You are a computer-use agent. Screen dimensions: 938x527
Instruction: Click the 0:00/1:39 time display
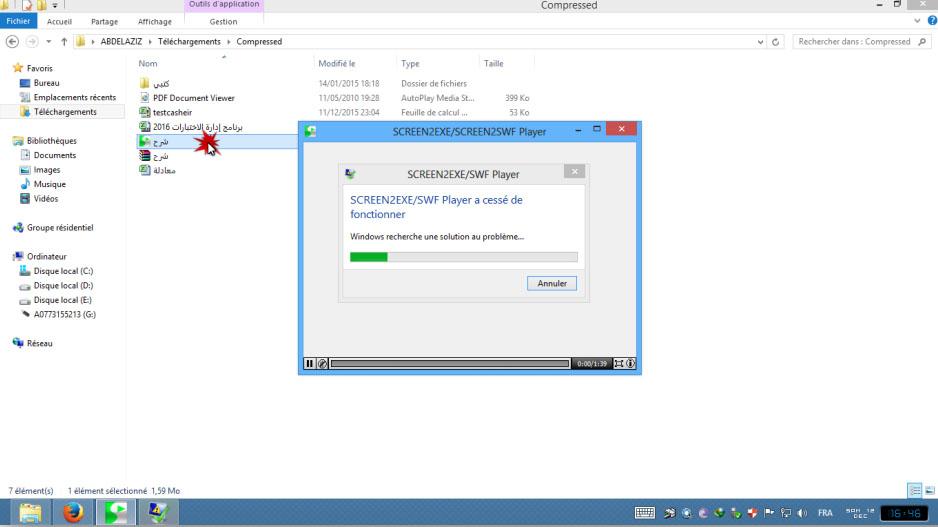click(592, 363)
